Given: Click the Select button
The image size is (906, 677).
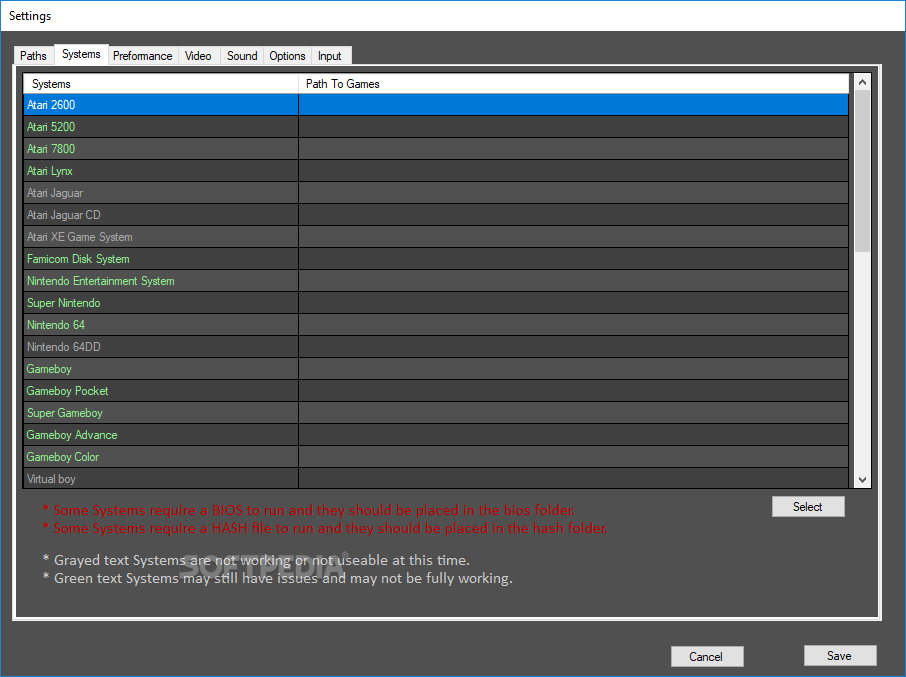Looking at the screenshot, I should coord(808,507).
